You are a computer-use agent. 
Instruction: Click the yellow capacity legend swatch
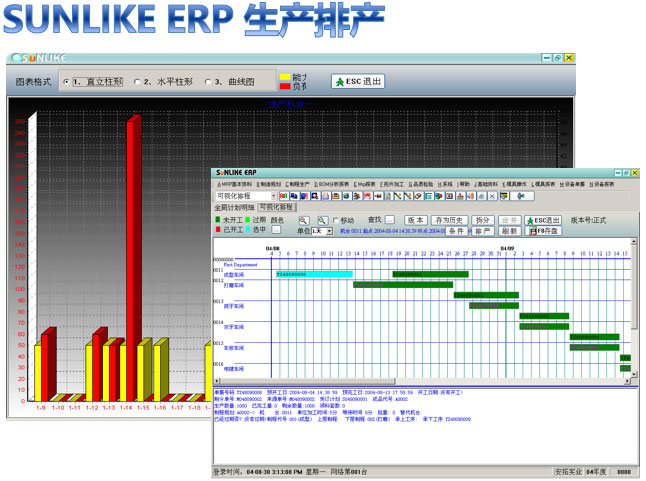click(x=285, y=76)
